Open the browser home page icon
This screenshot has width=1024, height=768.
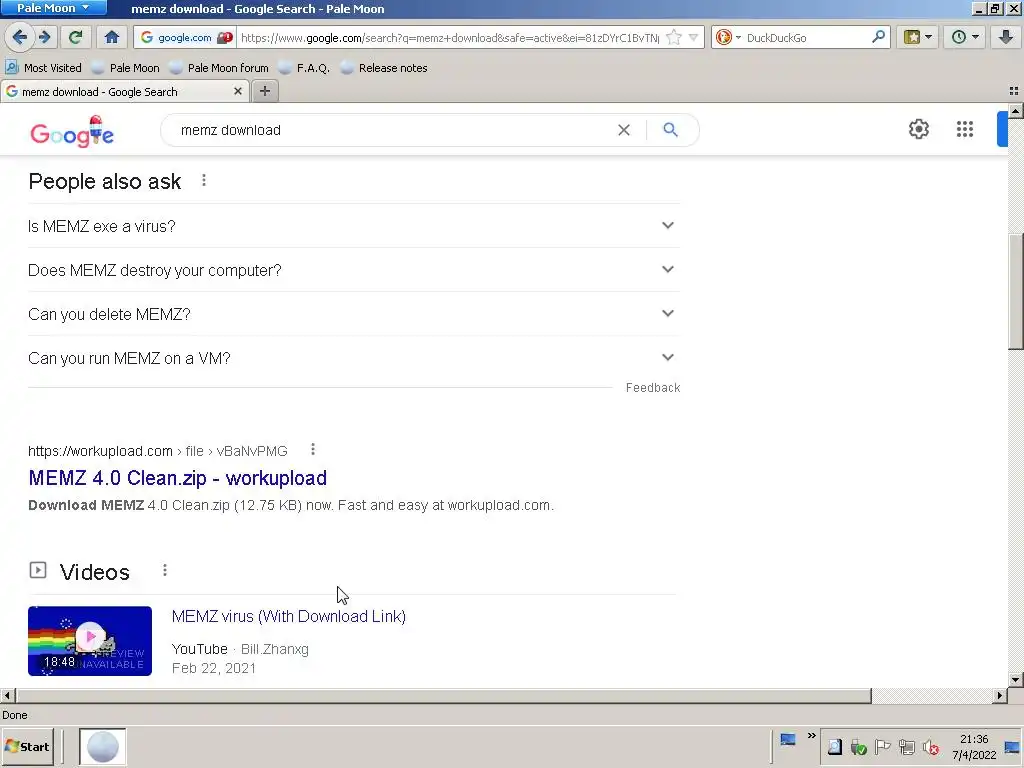(112, 37)
